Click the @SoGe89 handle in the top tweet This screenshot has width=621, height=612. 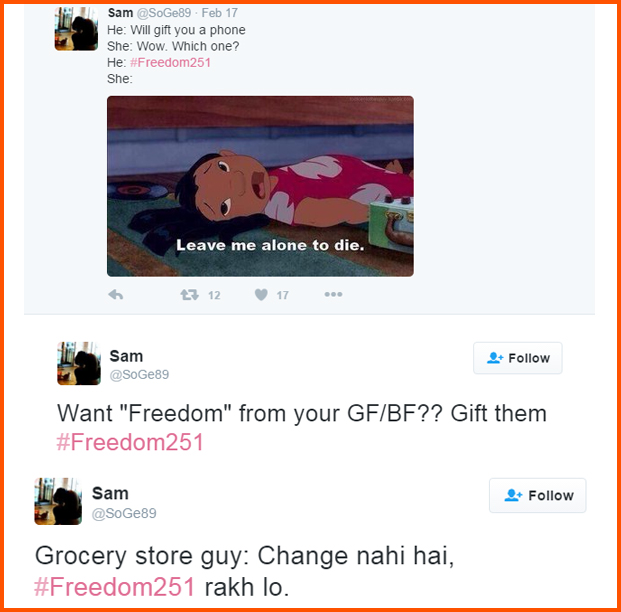(x=164, y=13)
